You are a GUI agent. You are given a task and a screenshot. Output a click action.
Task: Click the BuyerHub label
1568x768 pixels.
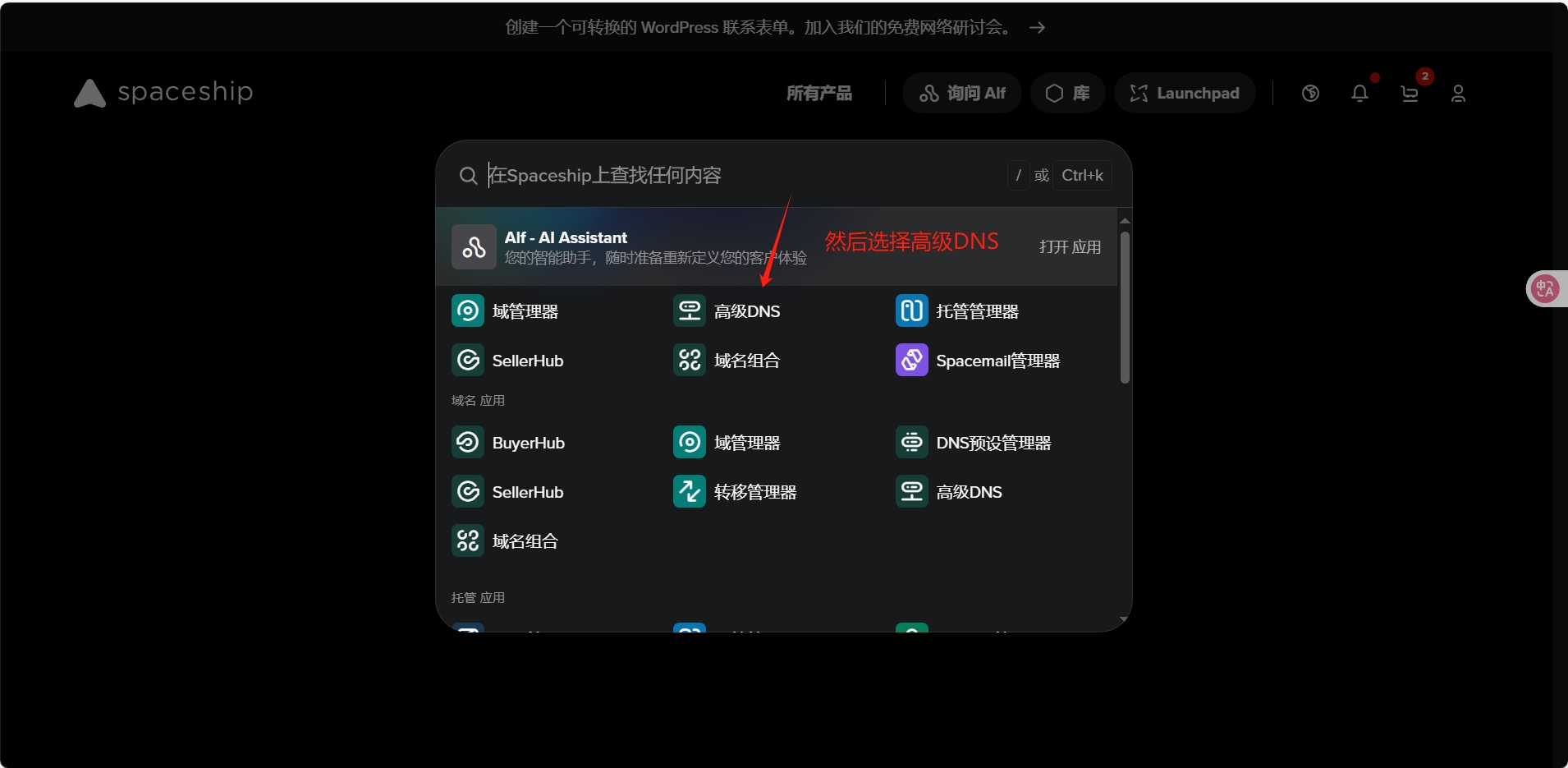(x=529, y=444)
